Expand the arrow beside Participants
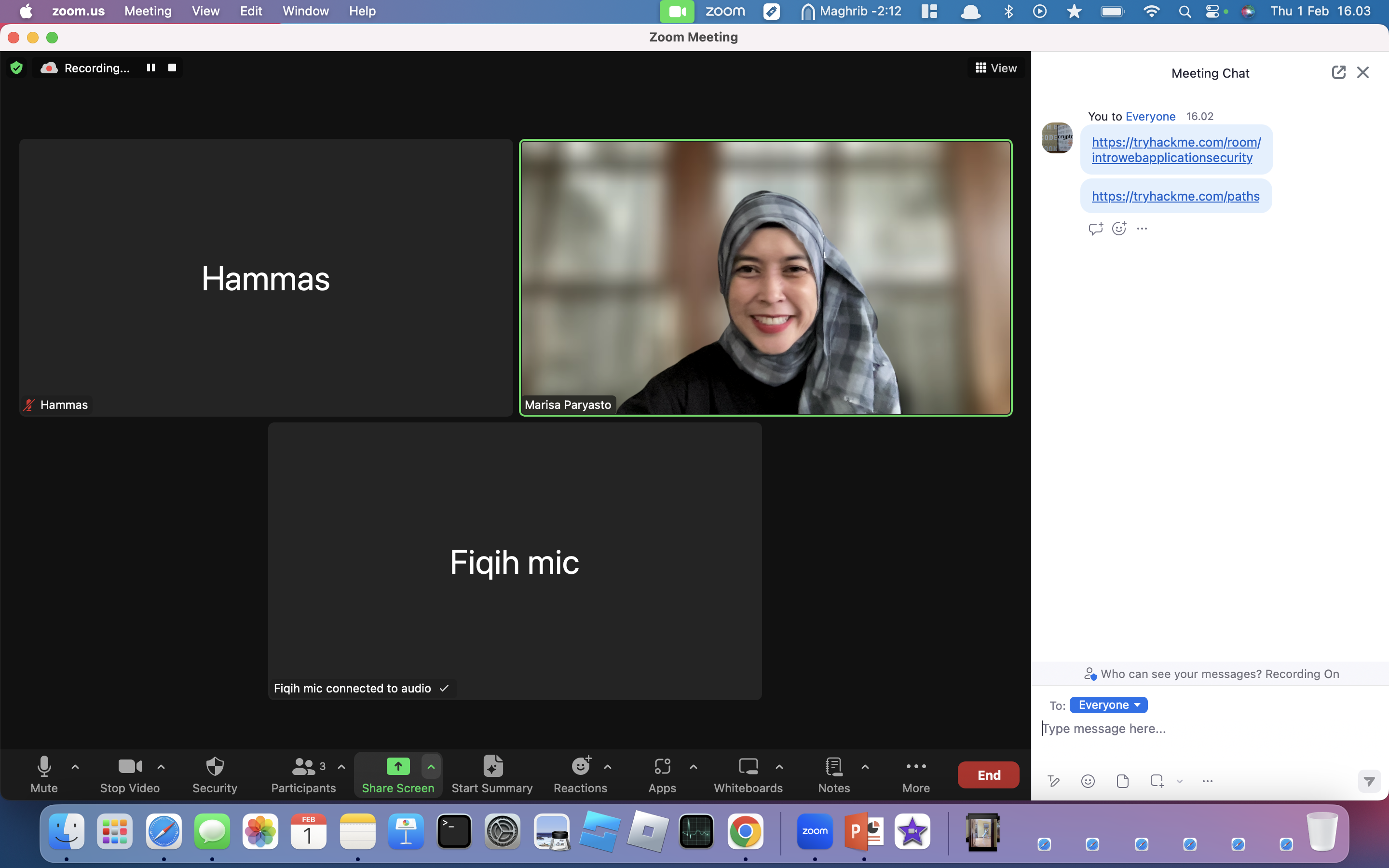Viewport: 1389px width, 868px height. [x=341, y=766]
